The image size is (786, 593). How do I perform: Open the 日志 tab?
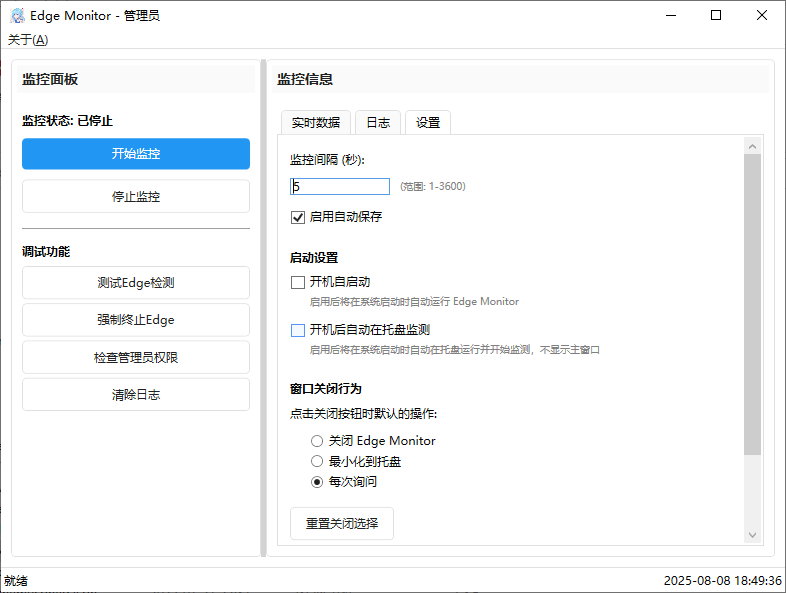click(x=378, y=123)
